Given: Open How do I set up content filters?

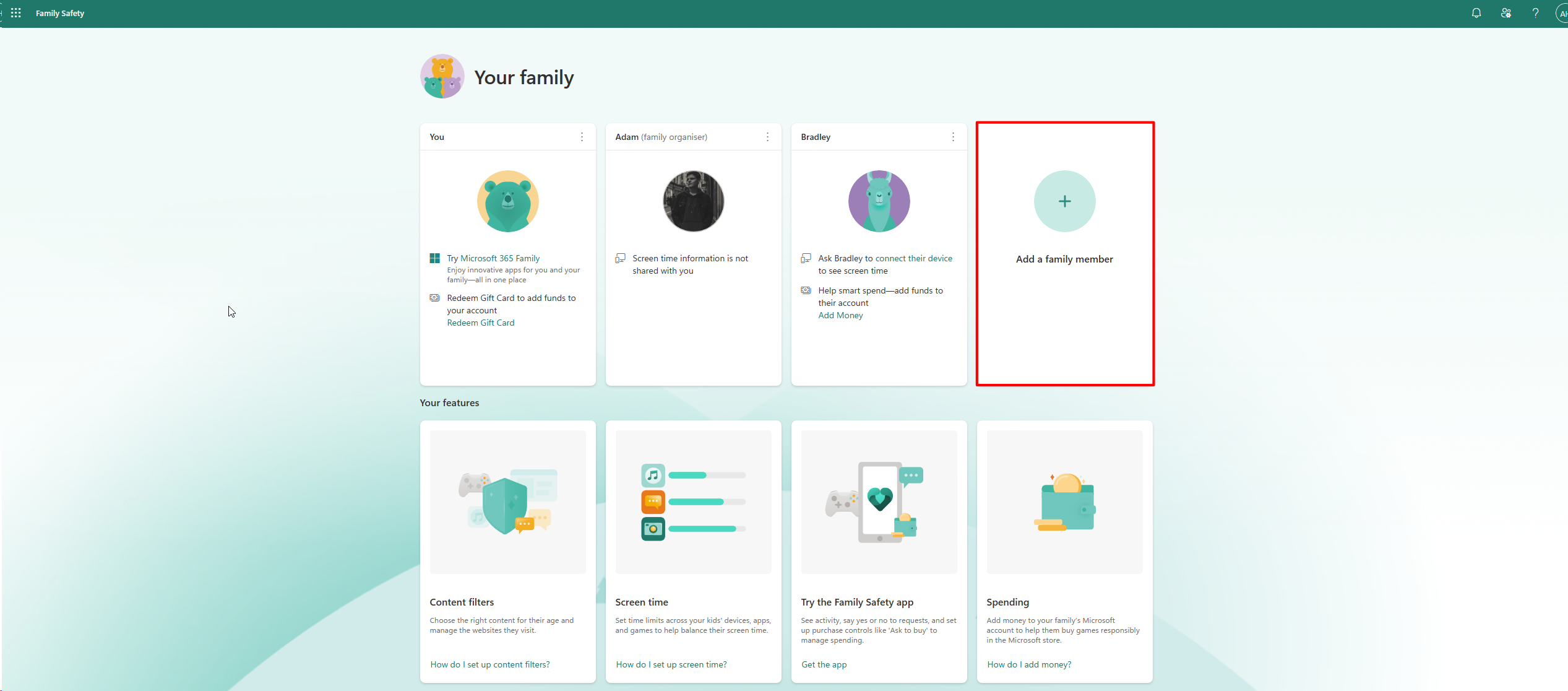Looking at the screenshot, I should (x=489, y=664).
